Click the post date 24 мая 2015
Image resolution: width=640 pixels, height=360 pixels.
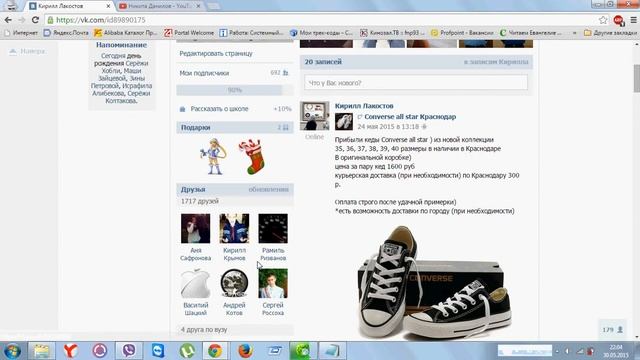388,127
